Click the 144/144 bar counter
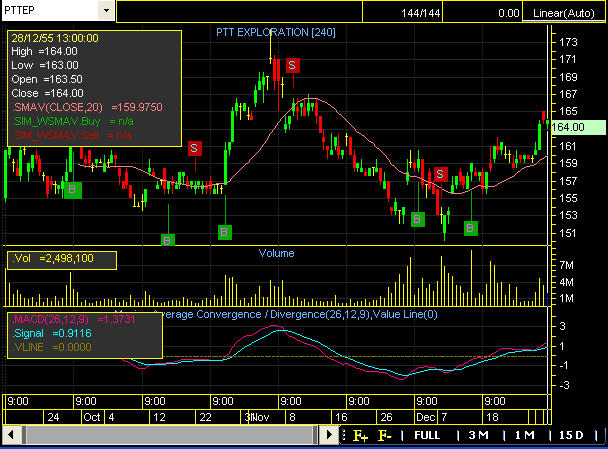 point(421,13)
